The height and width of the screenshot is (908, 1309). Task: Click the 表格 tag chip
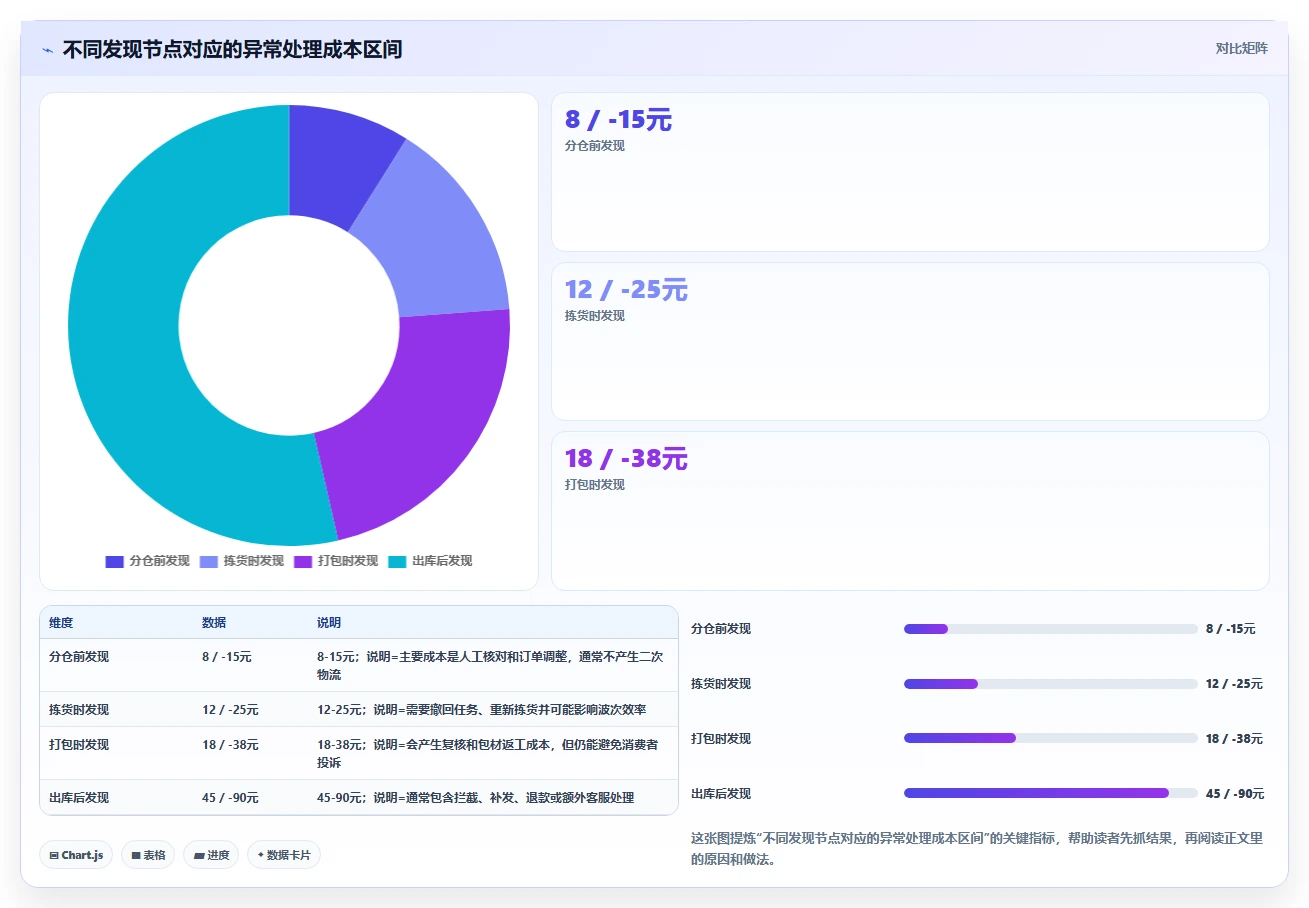coord(148,855)
